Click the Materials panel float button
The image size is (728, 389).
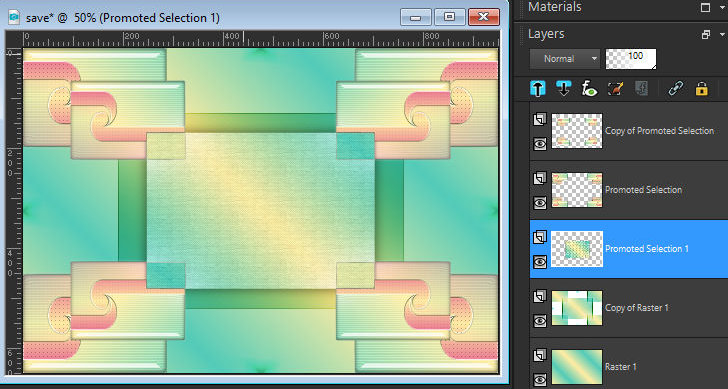pos(705,7)
